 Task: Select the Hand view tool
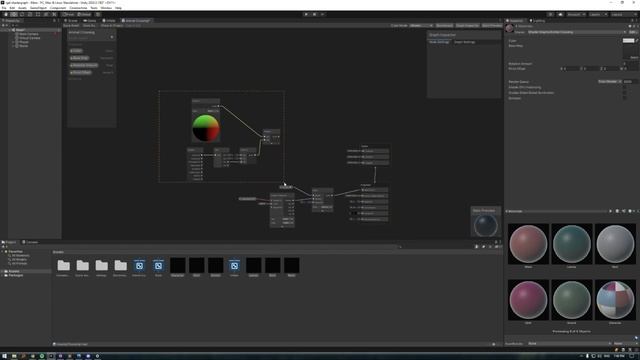6,14
